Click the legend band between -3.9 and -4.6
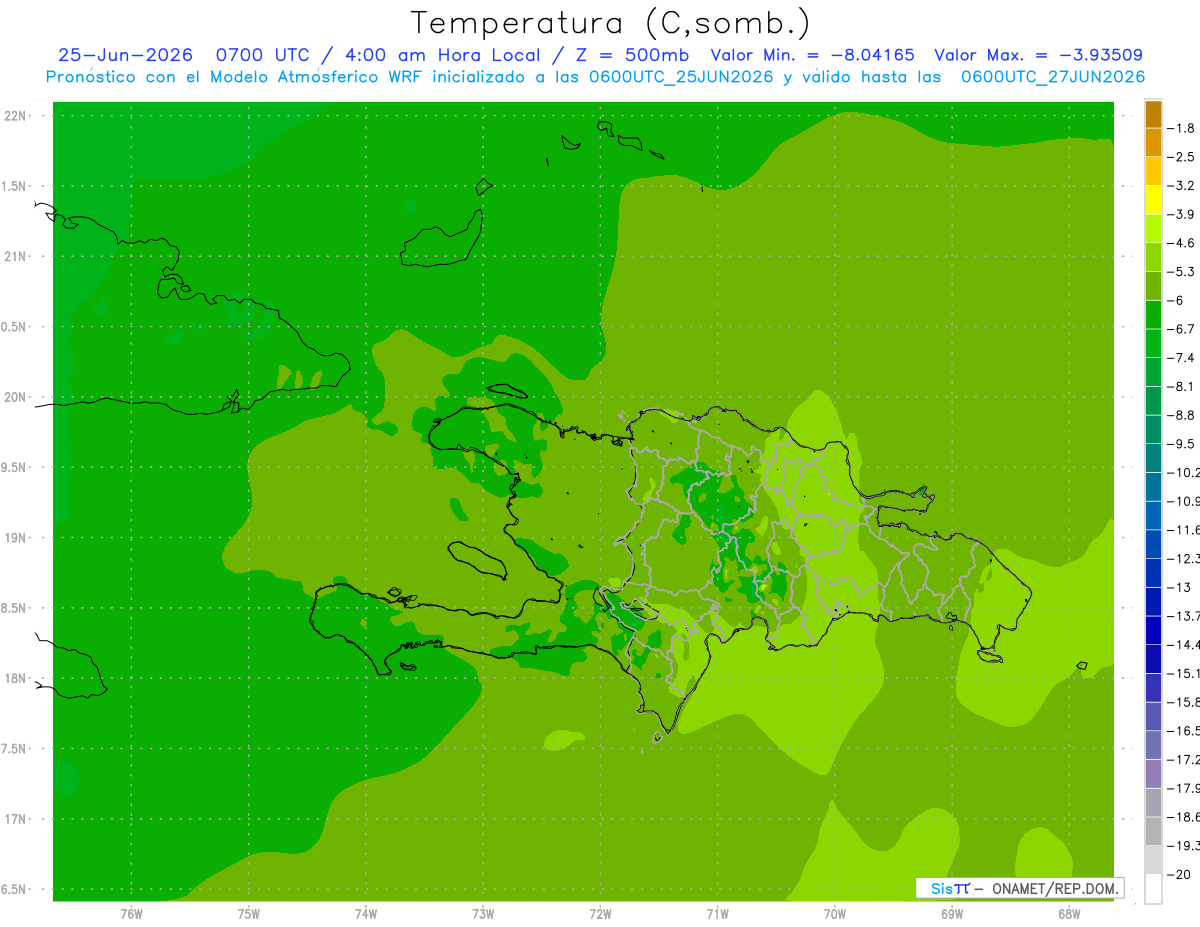Viewport: 1200px width, 927px height. pyautogui.click(x=1153, y=228)
